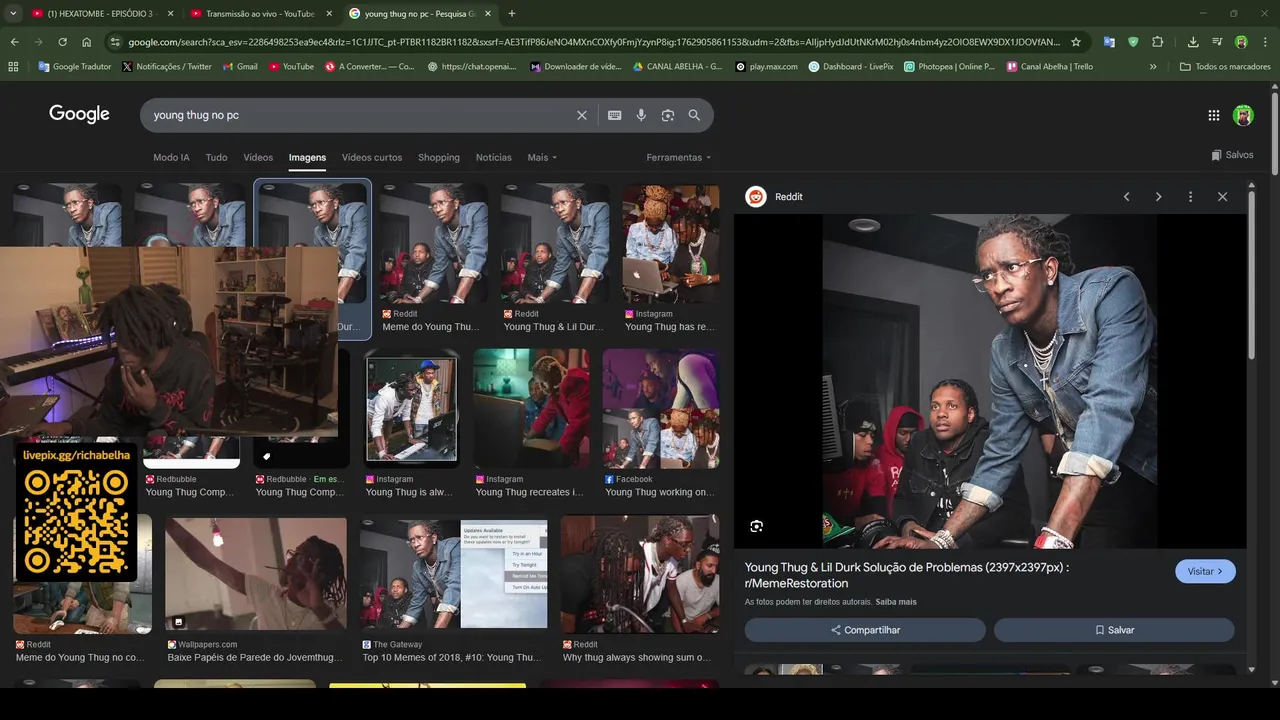
Task: Switch to the Shopping results tab
Action: [x=439, y=157]
